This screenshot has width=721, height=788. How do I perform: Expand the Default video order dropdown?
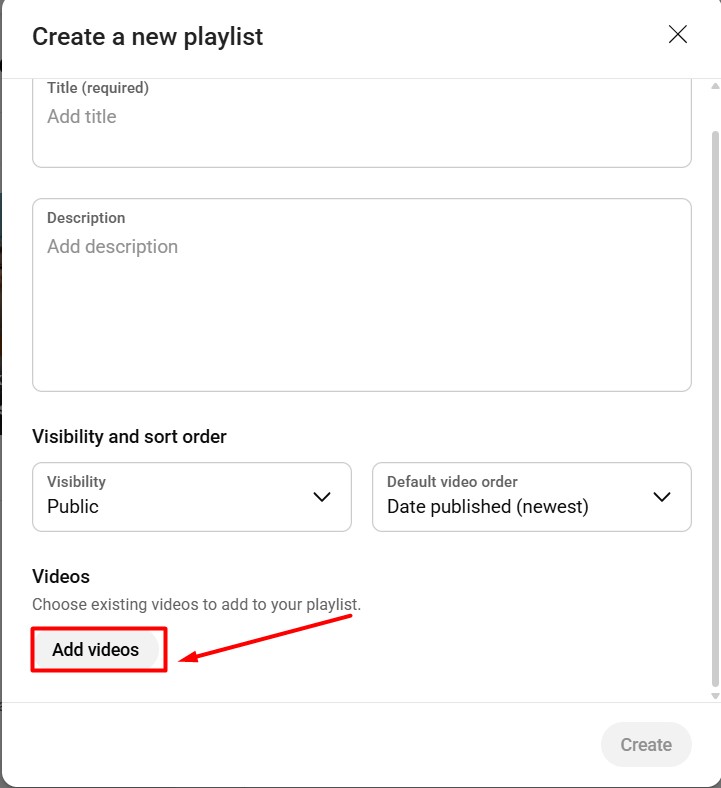pyautogui.click(x=531, y=497)
